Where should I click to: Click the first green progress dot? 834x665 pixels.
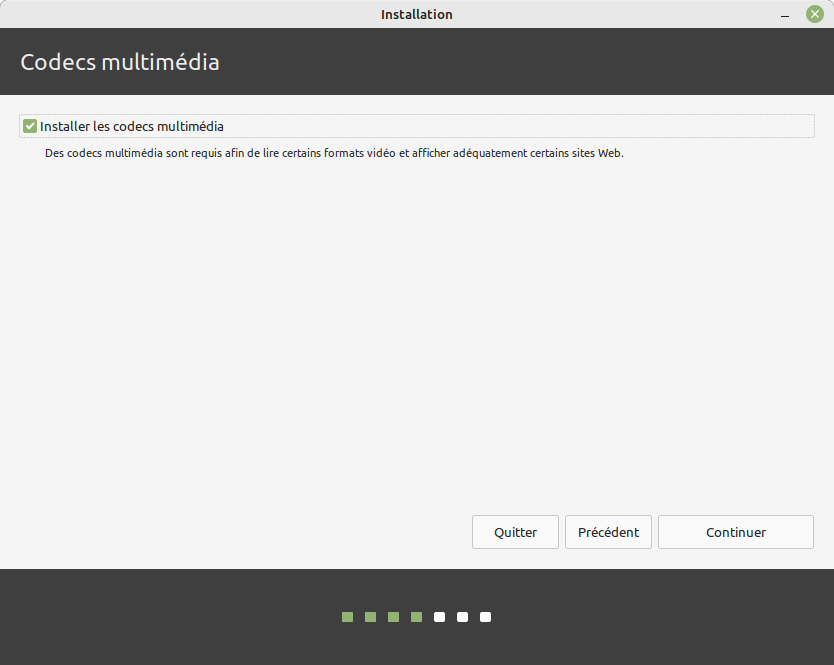(347, 617)
